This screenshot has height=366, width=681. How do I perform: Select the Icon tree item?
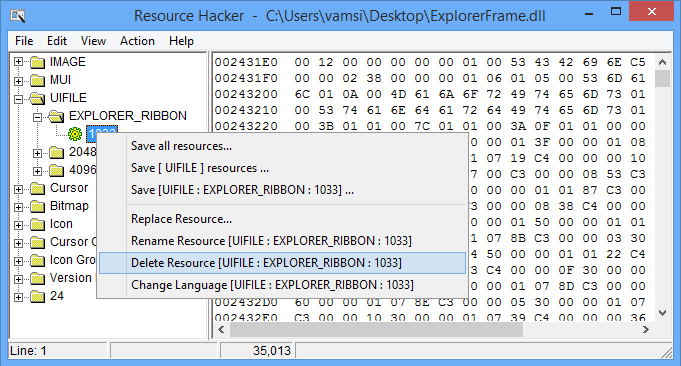(61, 224)
